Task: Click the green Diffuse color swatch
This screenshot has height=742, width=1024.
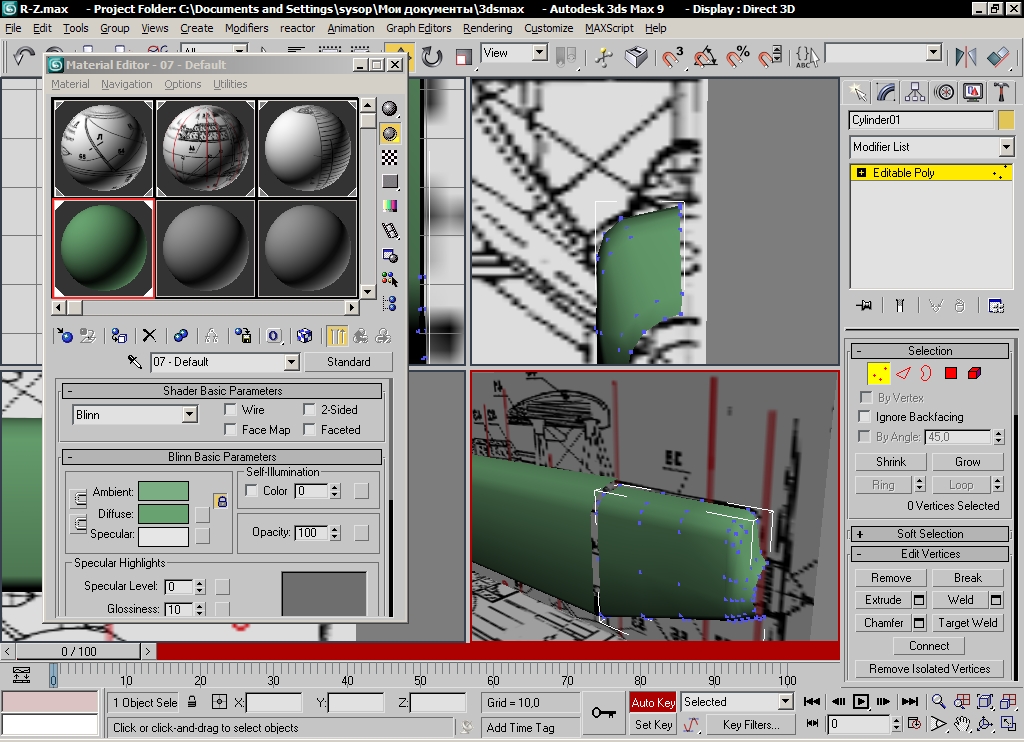Action: [x=163, y=514]
